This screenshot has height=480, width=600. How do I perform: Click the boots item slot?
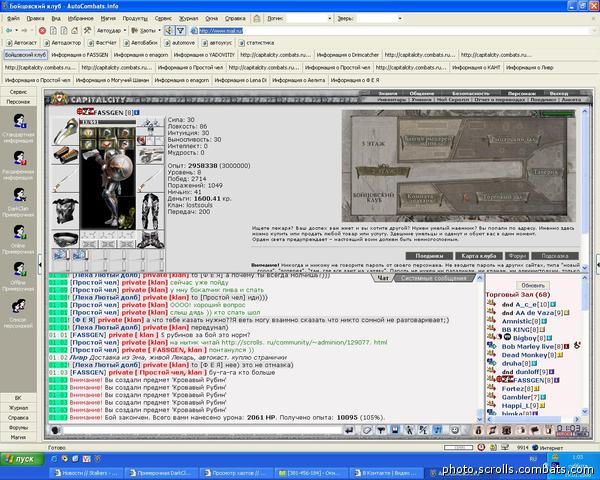coord(151,240)
